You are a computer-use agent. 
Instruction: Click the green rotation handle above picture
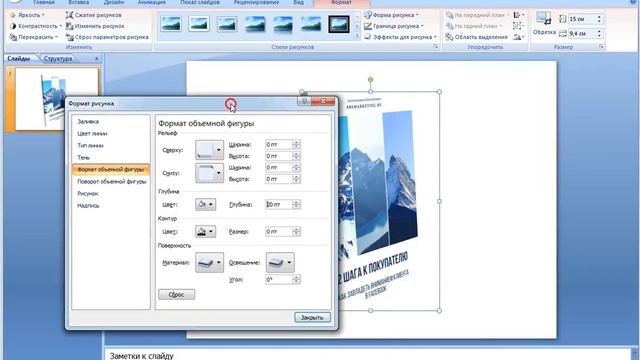pos(370,80)
